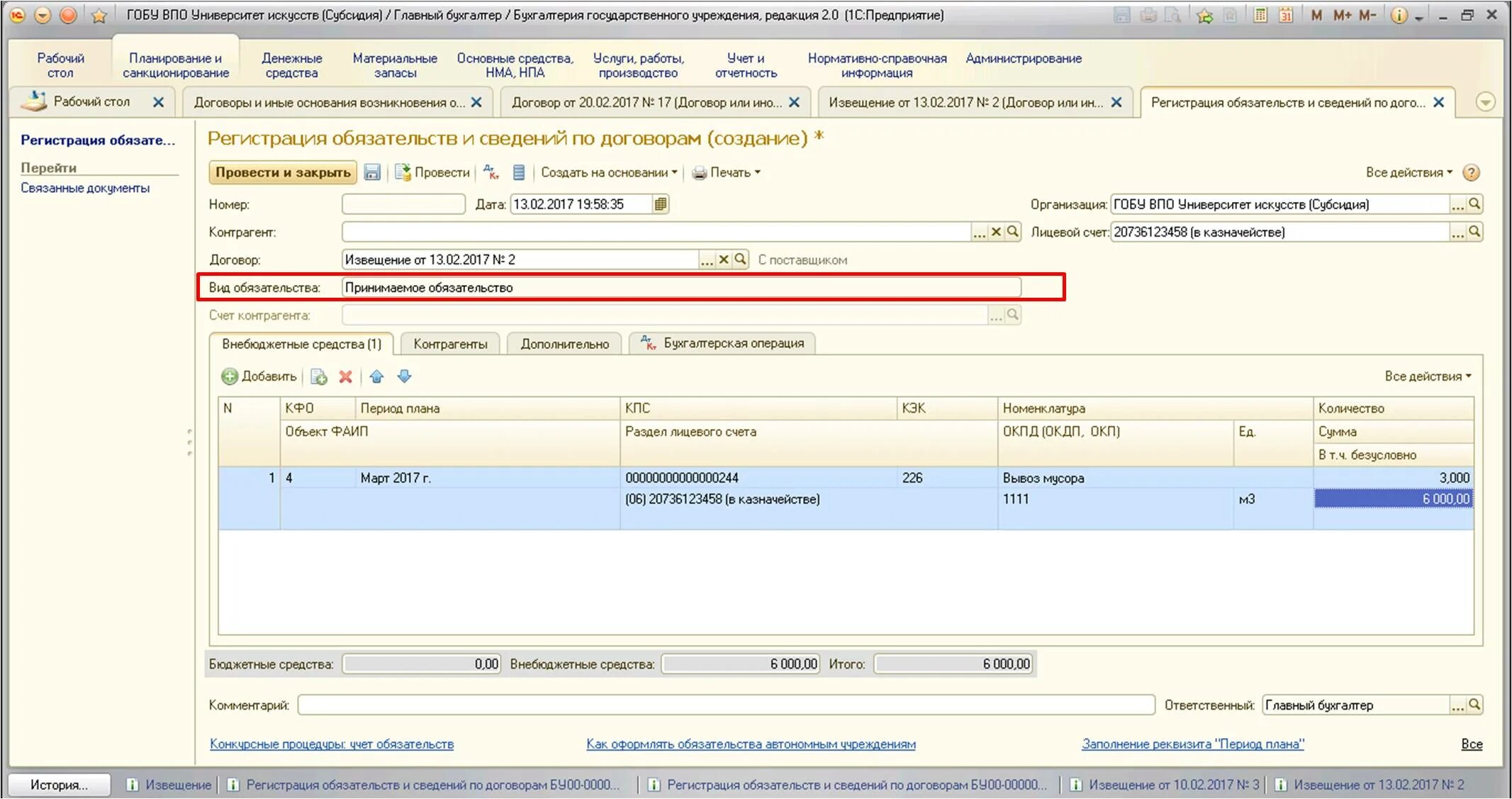Viewport: 1512px width, 799px height.
Task: Open the calendar icon in the title bar
Action: [1285, 15]
